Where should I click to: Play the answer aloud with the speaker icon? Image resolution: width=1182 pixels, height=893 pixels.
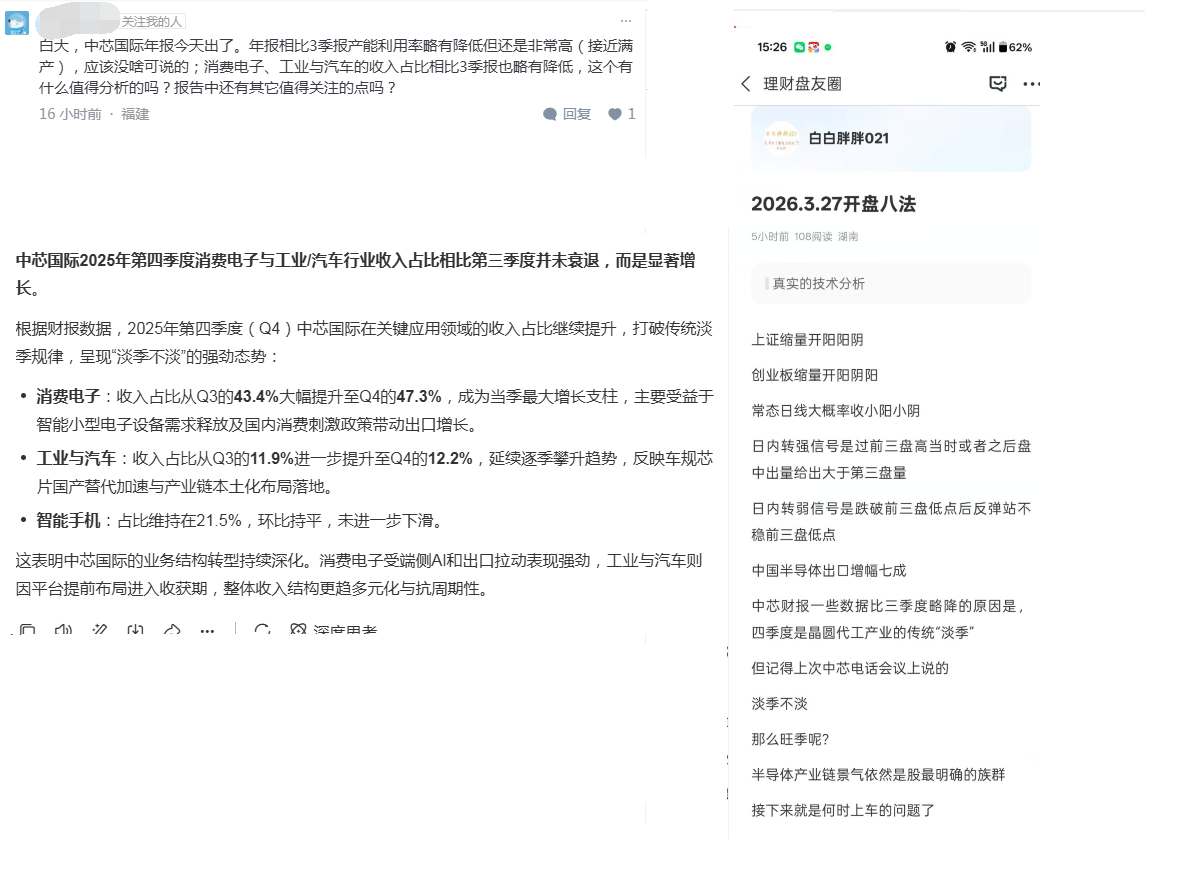point(64,630)
